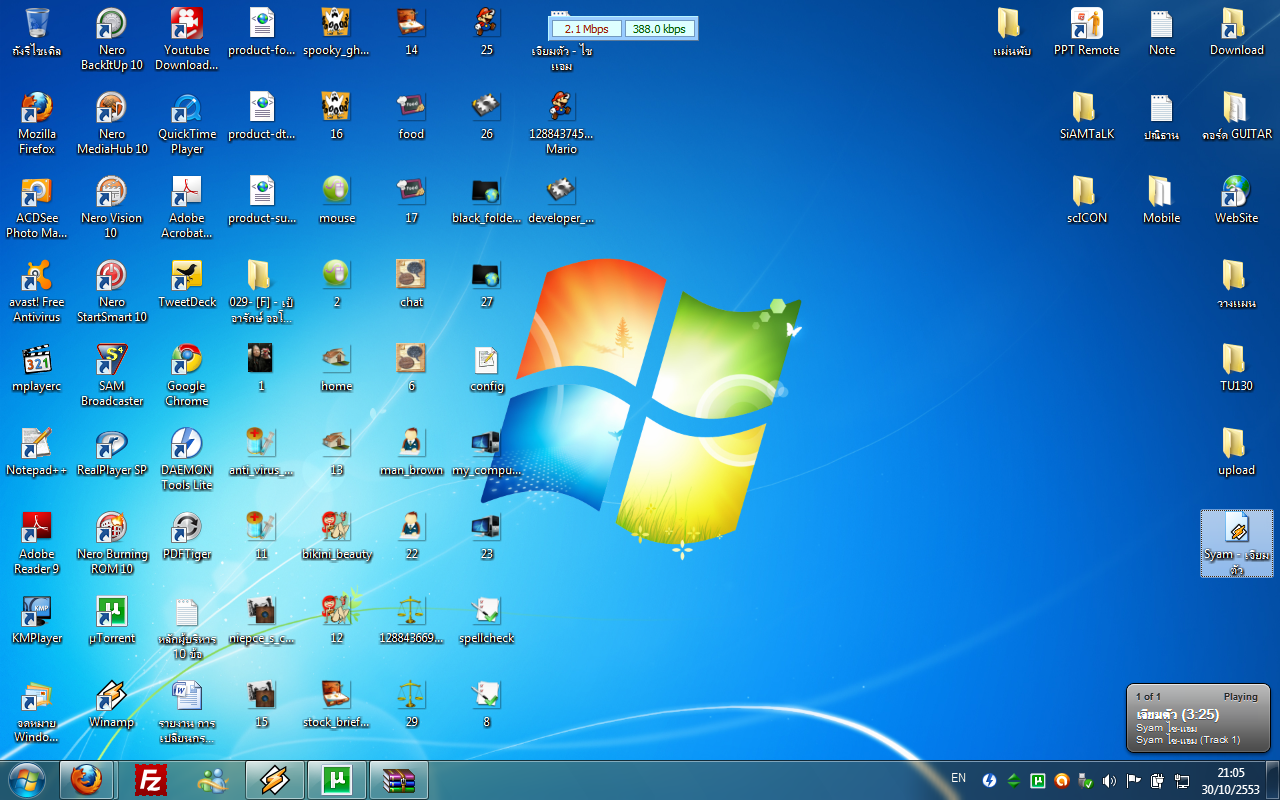The width and height of the screenshot is (1280, 800).
Task: Click the Nero StartSmart 10 icon
Action: 111,290
